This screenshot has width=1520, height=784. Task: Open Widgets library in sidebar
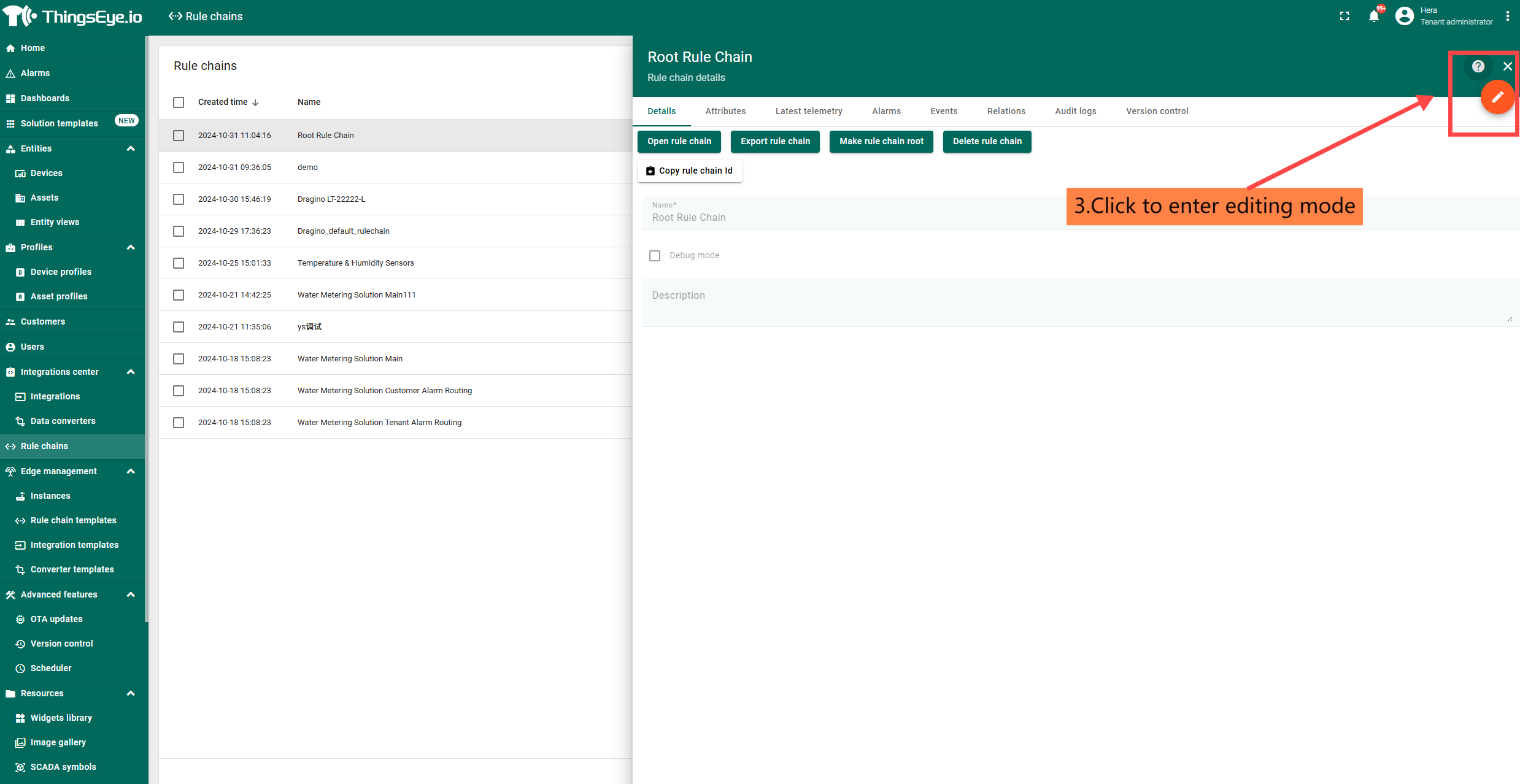[x=61, y=718]
